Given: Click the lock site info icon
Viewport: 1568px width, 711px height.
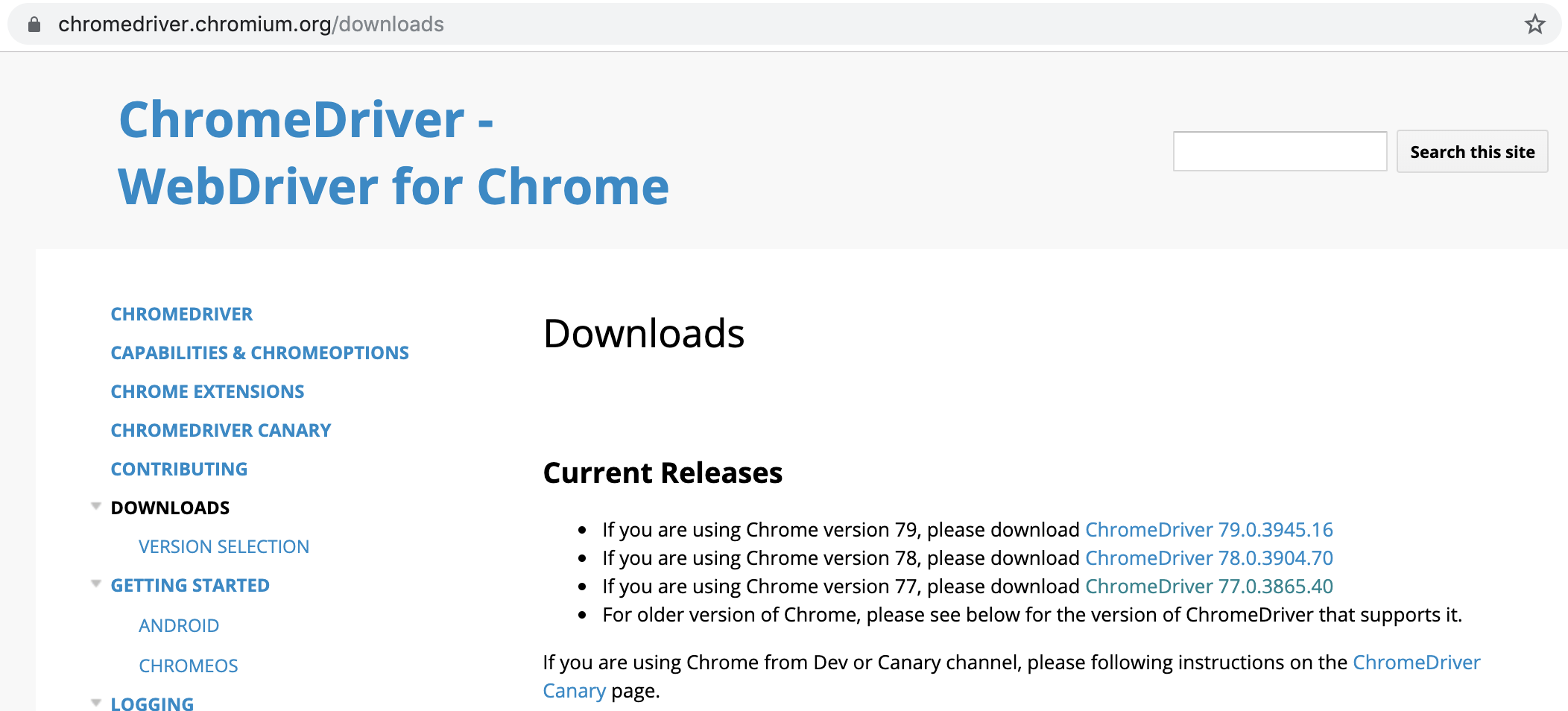Looking at the screenshot, I should click(34, 25).
